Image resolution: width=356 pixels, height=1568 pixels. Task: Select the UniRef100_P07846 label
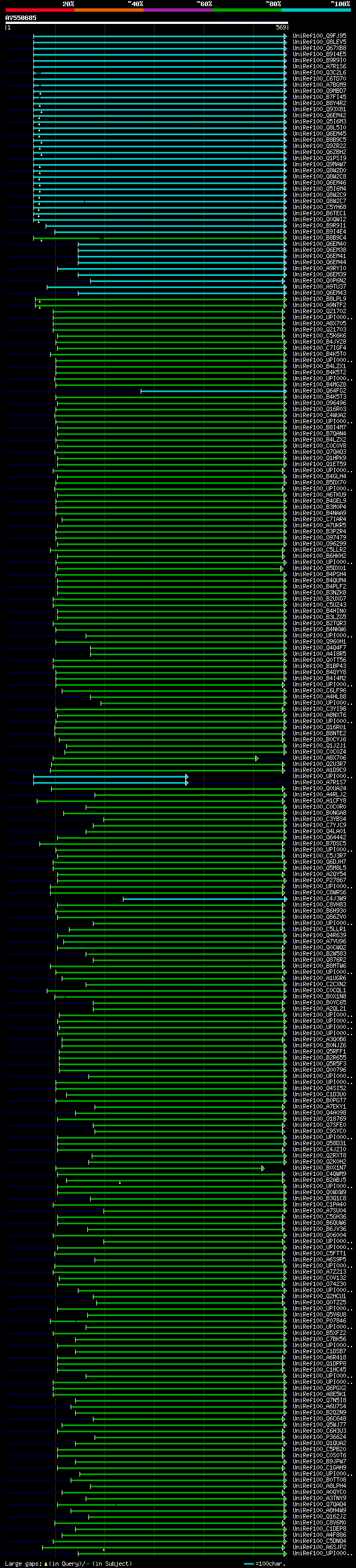pyautogui.click(x=319, y=1320)
